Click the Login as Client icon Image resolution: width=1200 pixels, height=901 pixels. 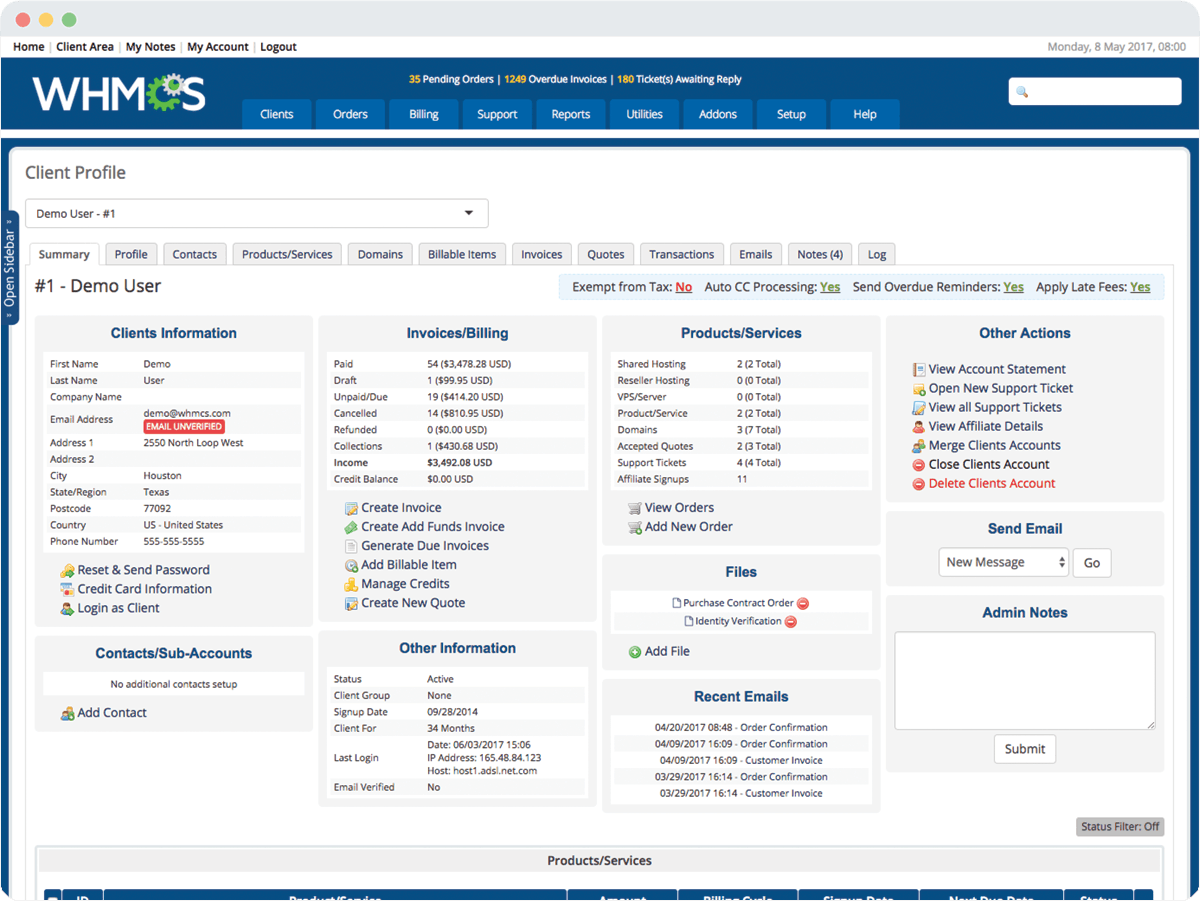[67, 609]
